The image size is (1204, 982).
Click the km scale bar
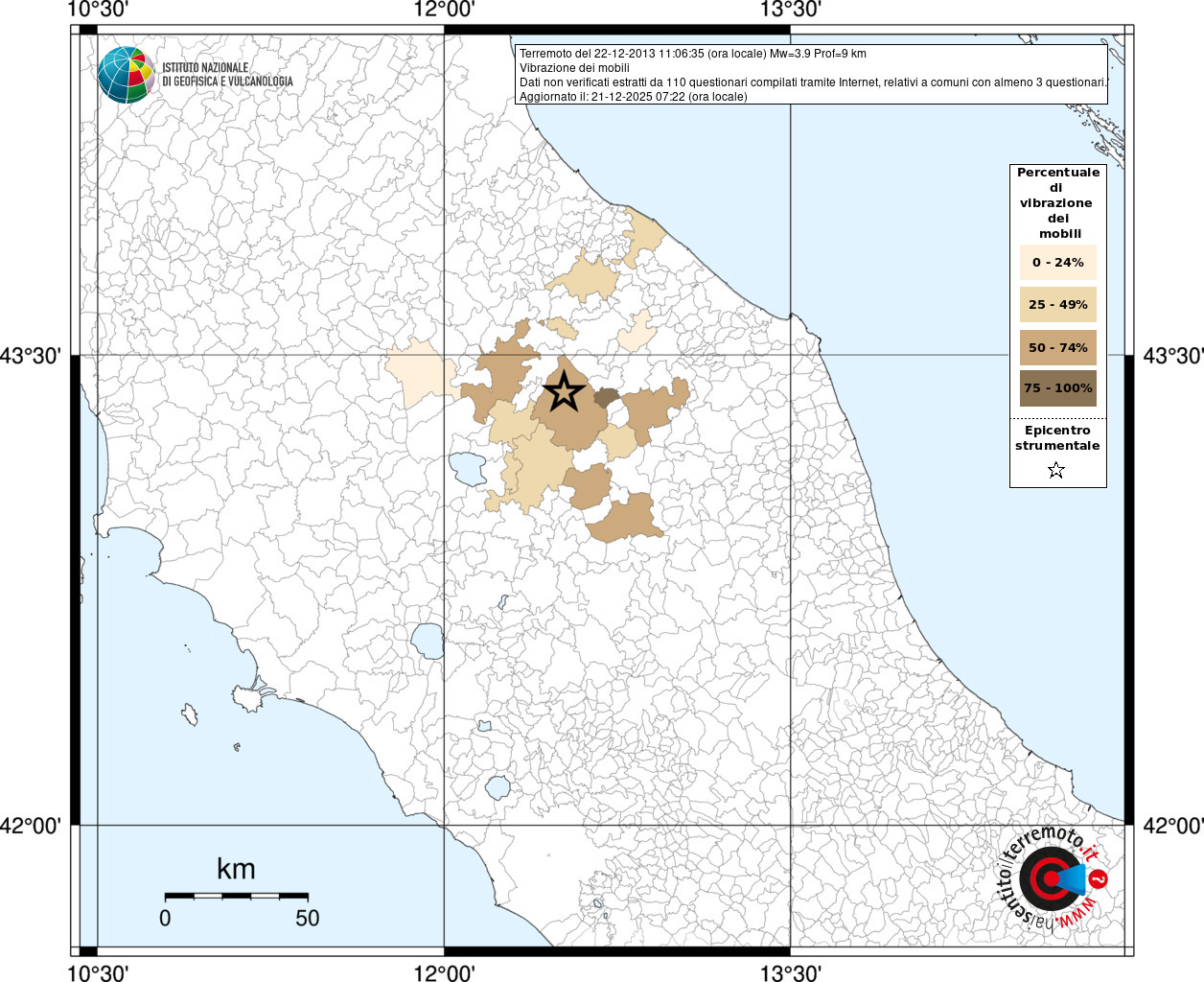pos(236,897)
